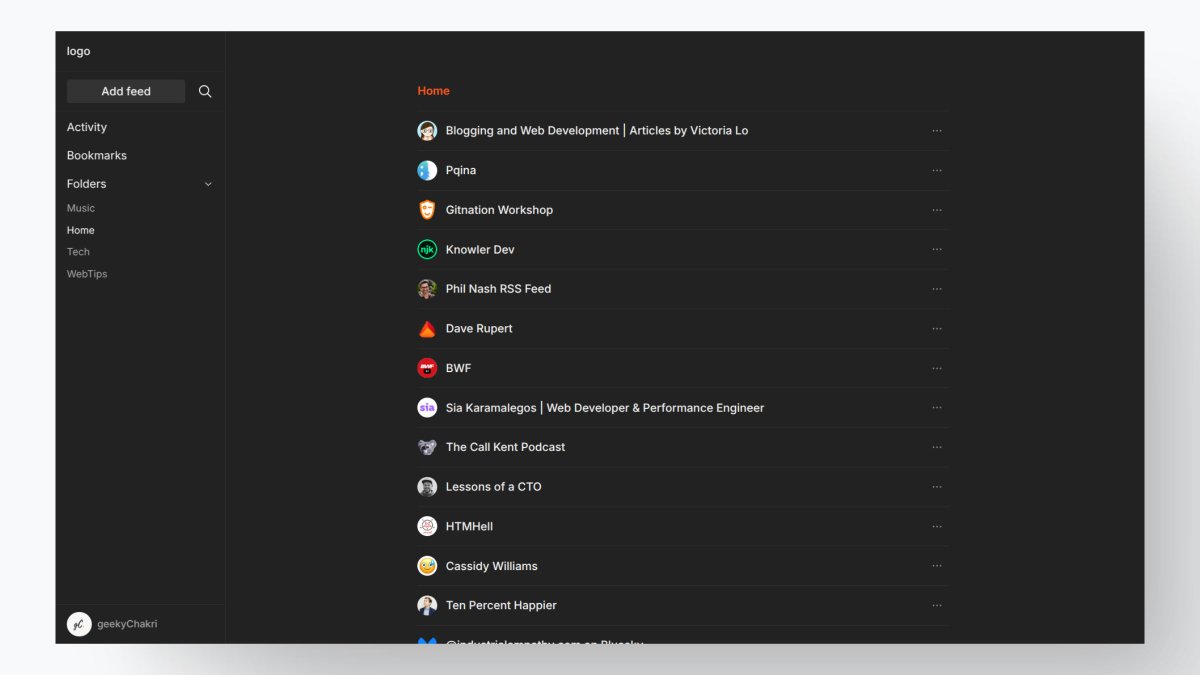Image resolution: width=1200 pixels, height=675 pixels.
Task: Open the HTMHell feed title
Action: click(469, 526)
